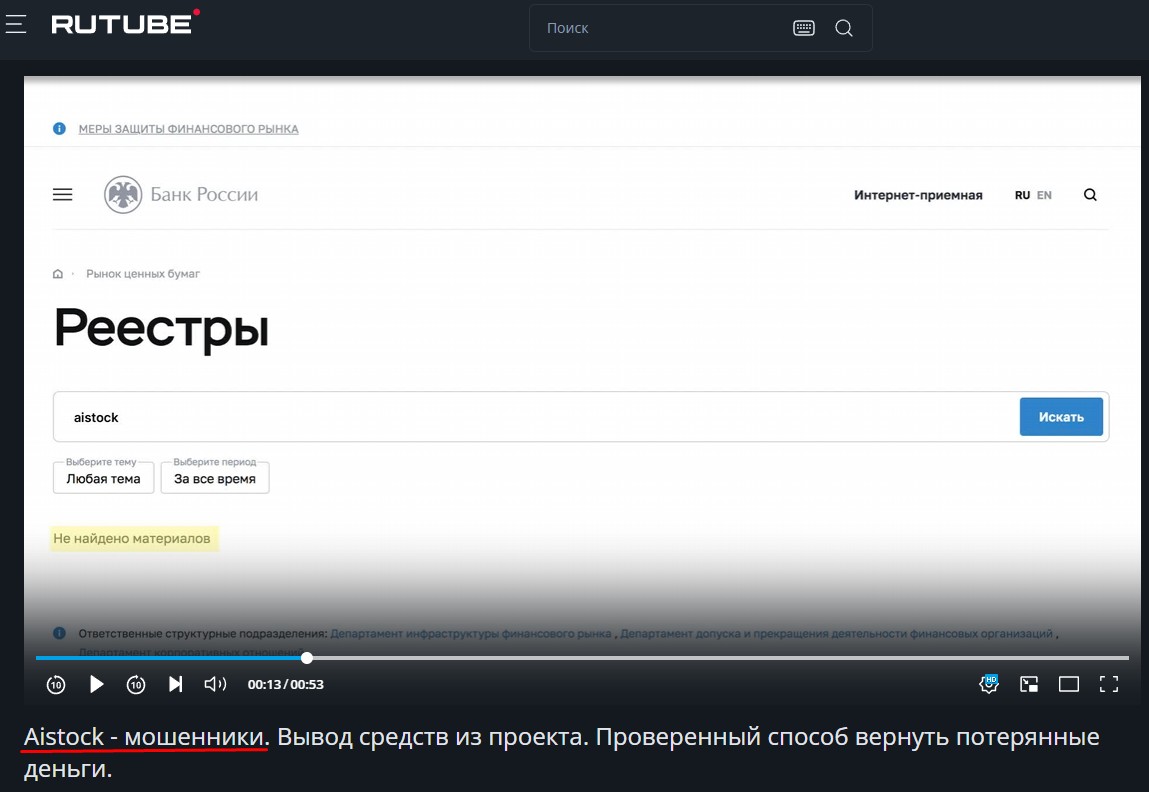Toggle theater wide-screen mode
Viewport: 1149px width, 792px height.
click(x=1069, y=684)
